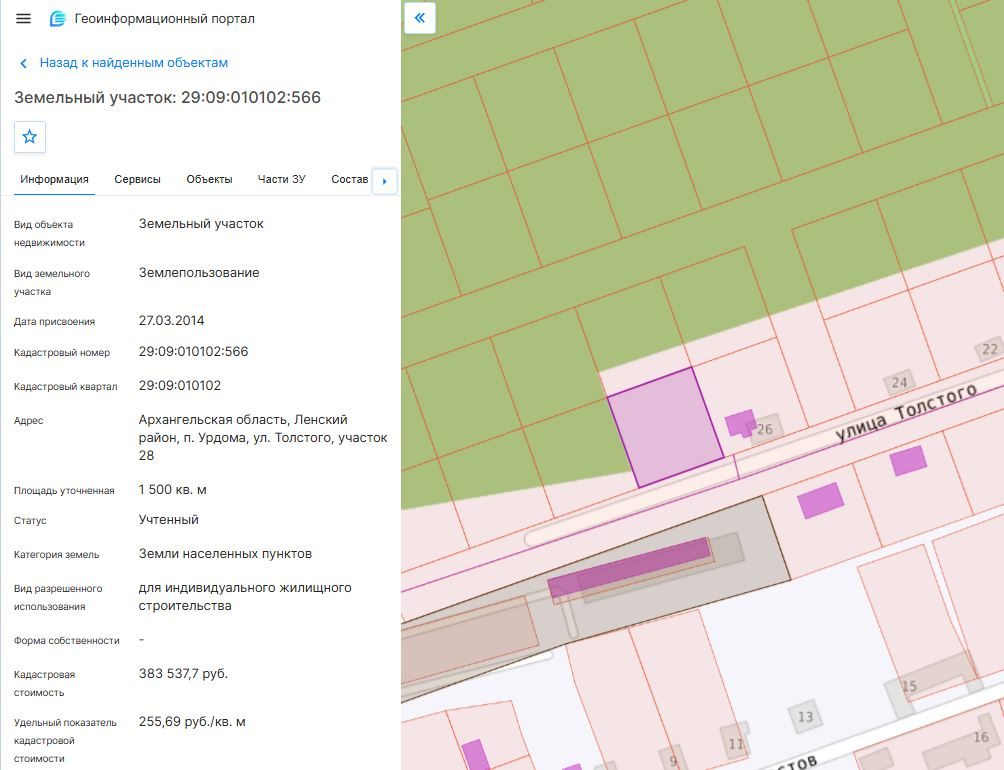The width and height of the screenshot is (1004, 770).
Task: Click the Площадь уточненная field label
Action: click(x=64, y=491)
